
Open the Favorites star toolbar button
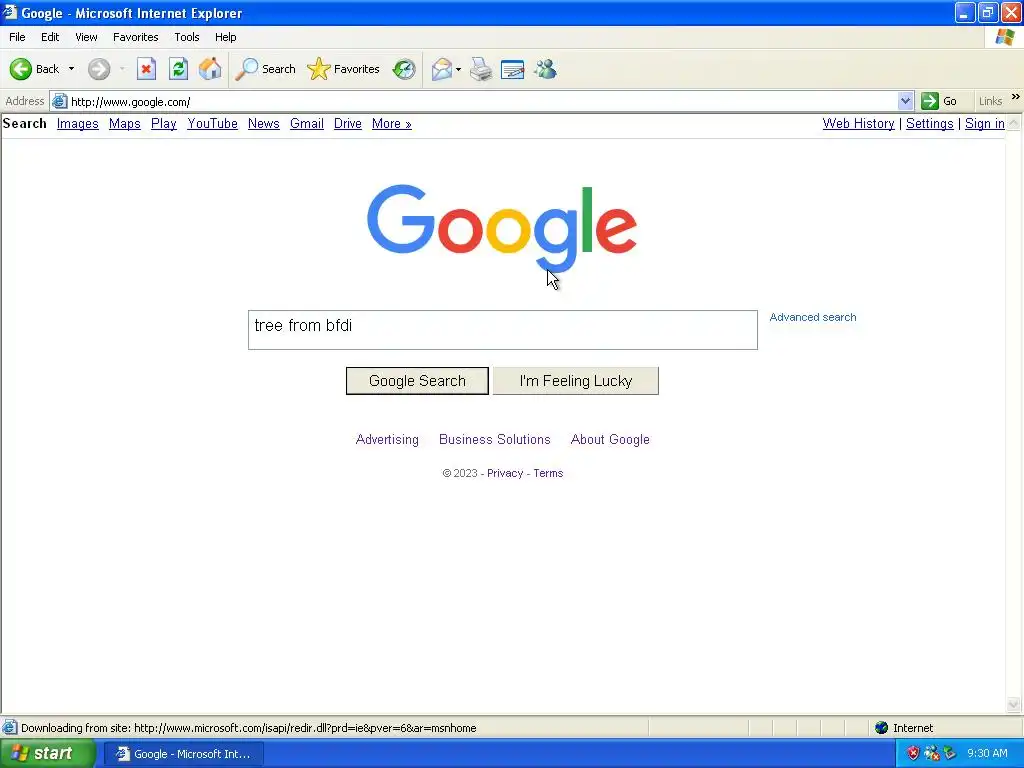pyautogui.click(x=344, y=69)
